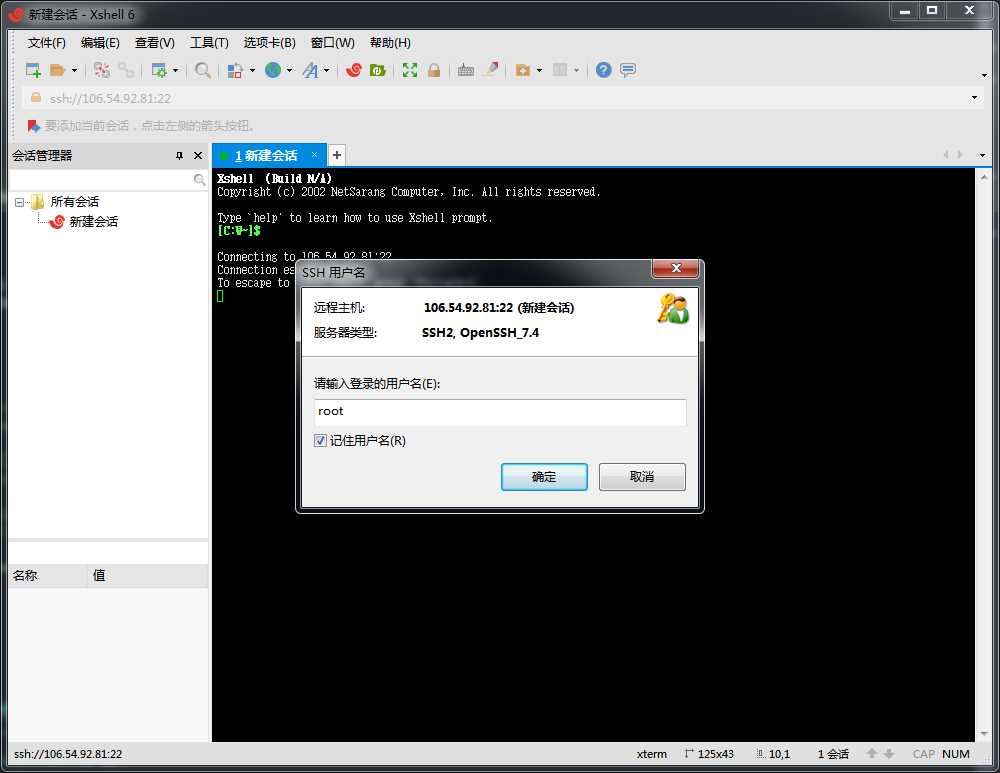
Task: Collapse the 所有会话 tree node
Action: (x=19, y=202)
